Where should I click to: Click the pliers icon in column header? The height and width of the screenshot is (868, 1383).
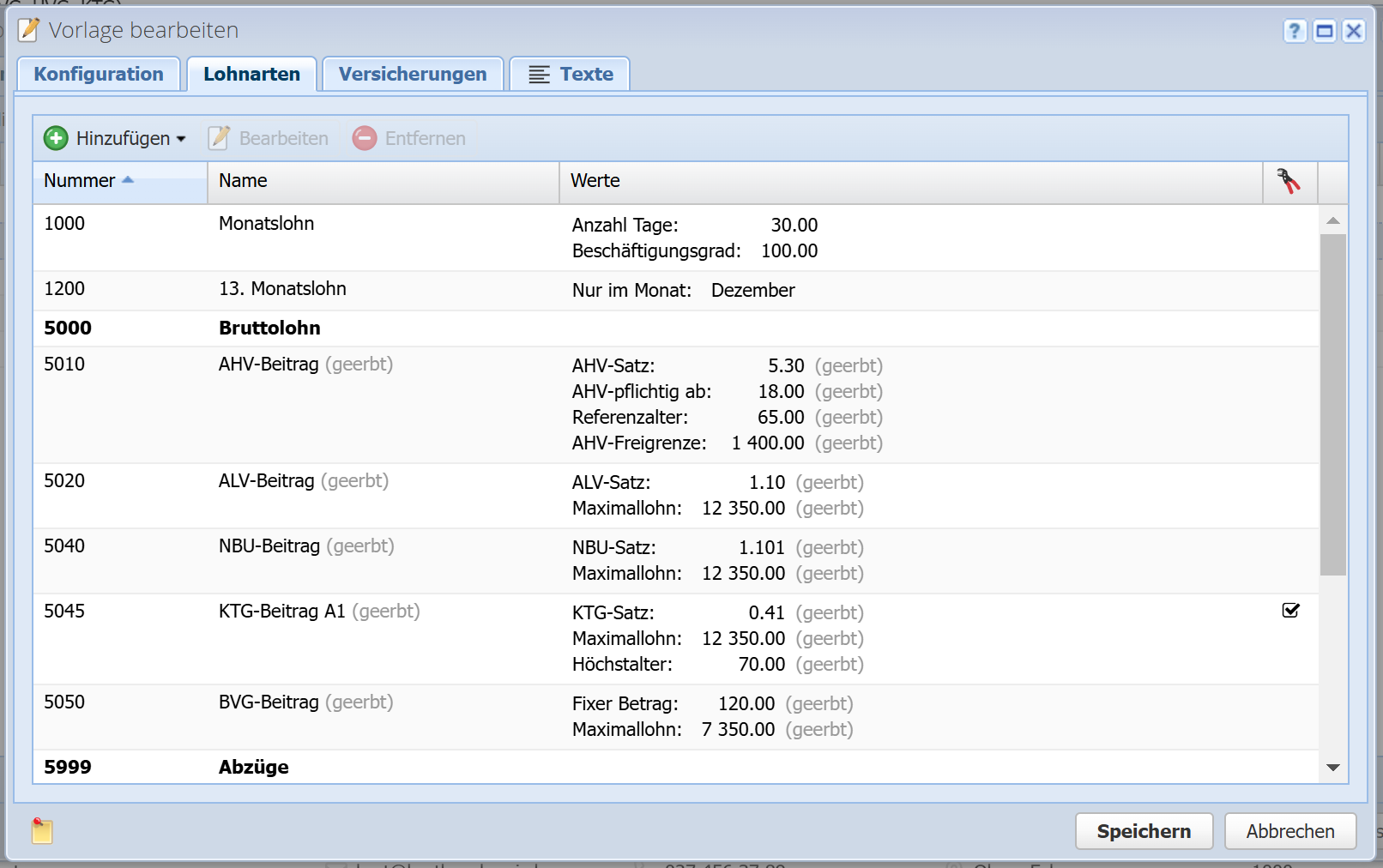click(x=1289, y=181)
